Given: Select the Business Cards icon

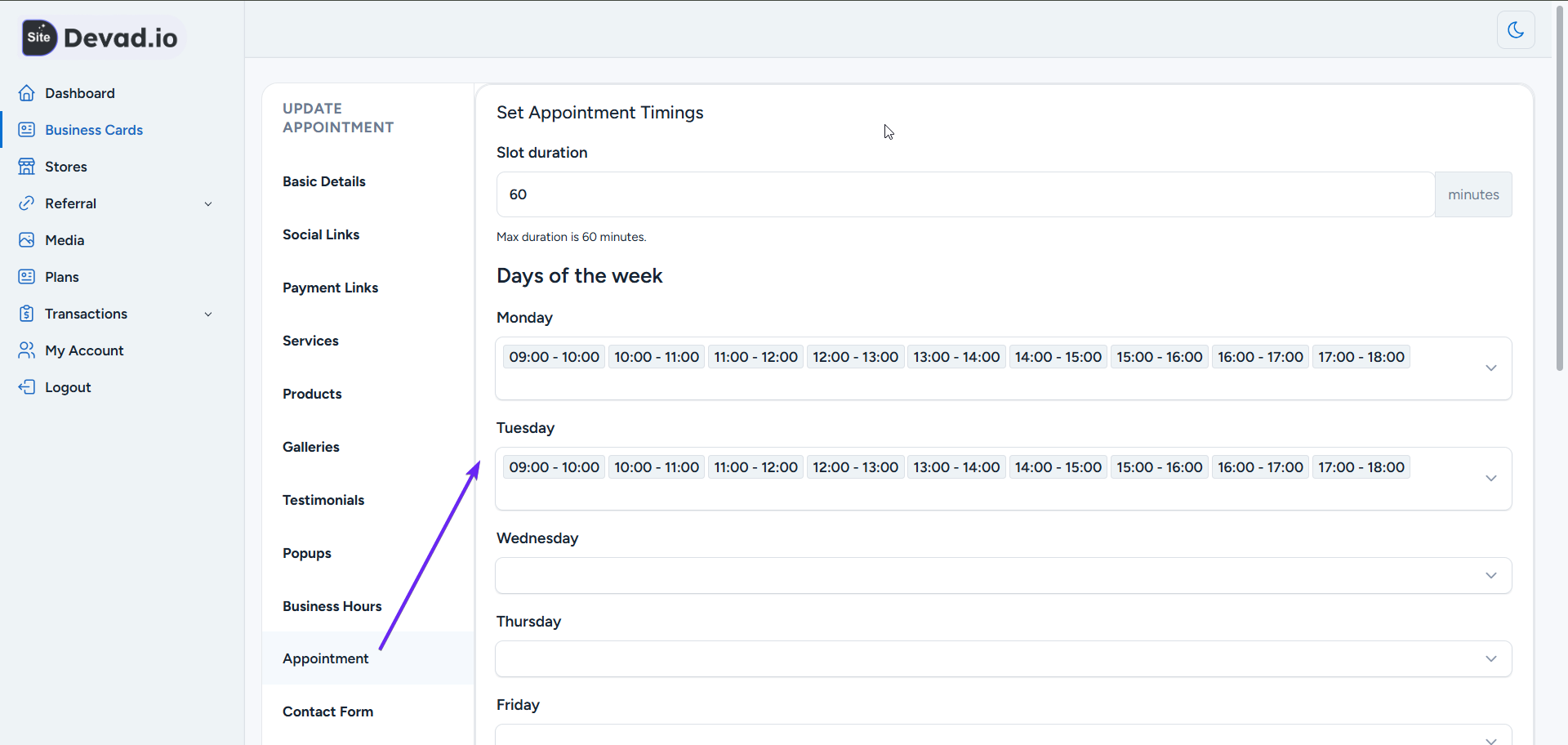Looking at the screenshot, I should pos(27,129).
